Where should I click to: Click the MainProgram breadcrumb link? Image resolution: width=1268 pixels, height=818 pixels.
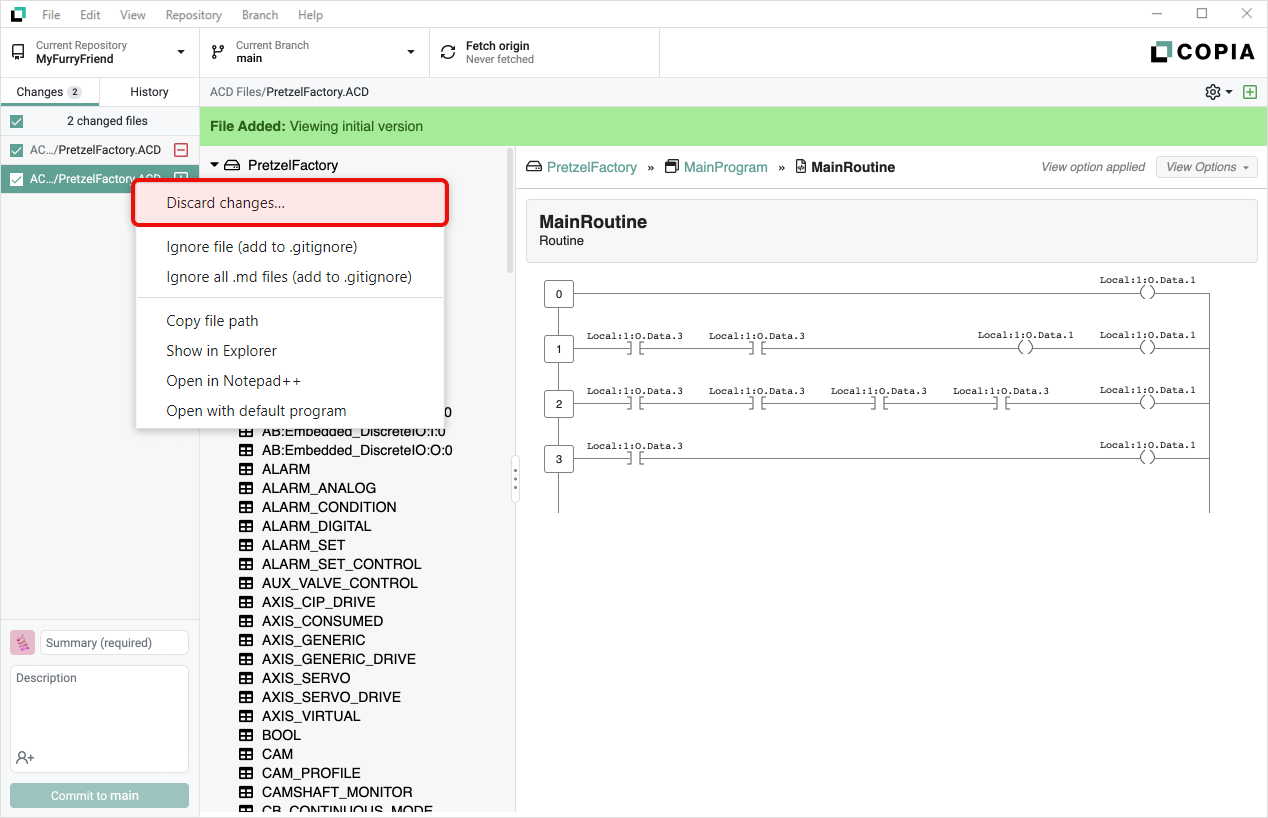[725, 167]
